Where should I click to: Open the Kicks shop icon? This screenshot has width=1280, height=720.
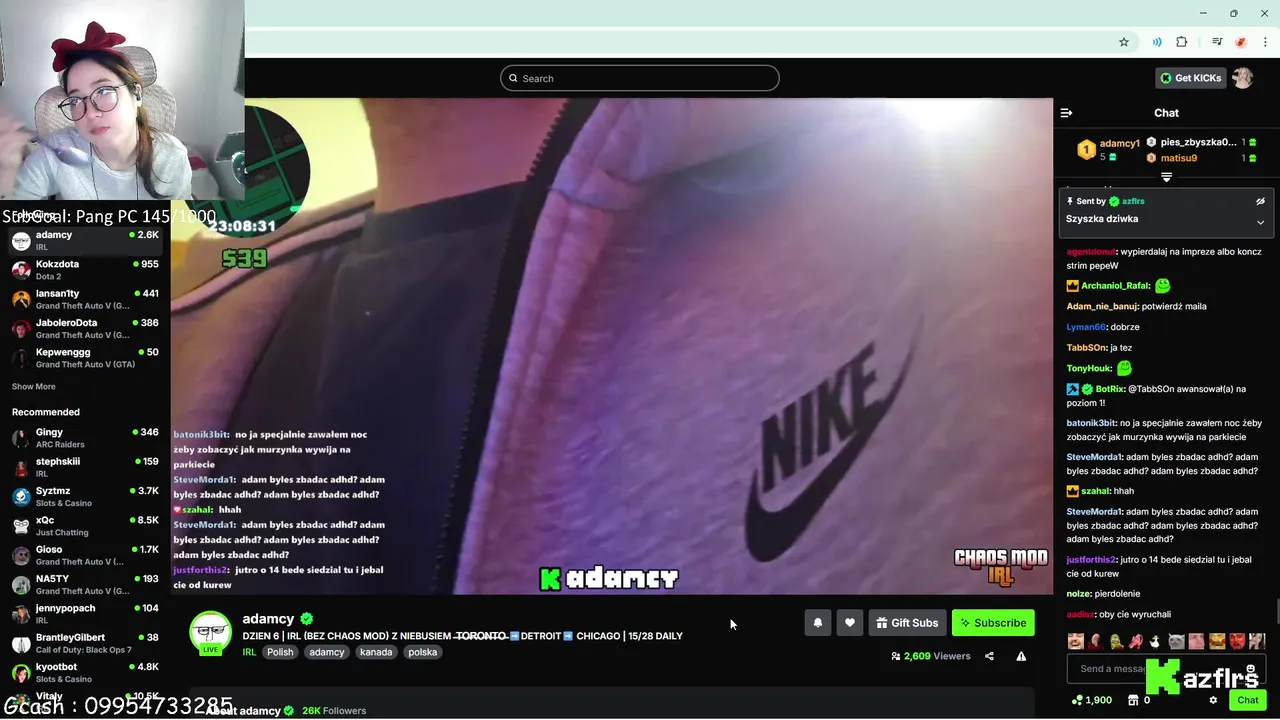point(1133,700)
